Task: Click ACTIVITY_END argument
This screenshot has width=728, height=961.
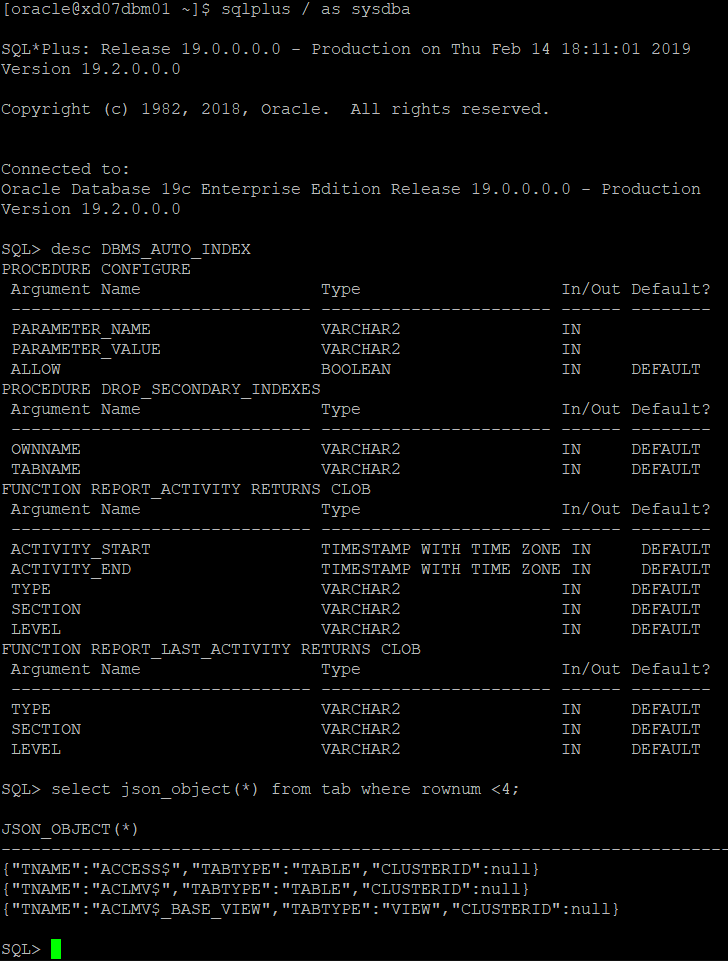Action: point(71,570)
